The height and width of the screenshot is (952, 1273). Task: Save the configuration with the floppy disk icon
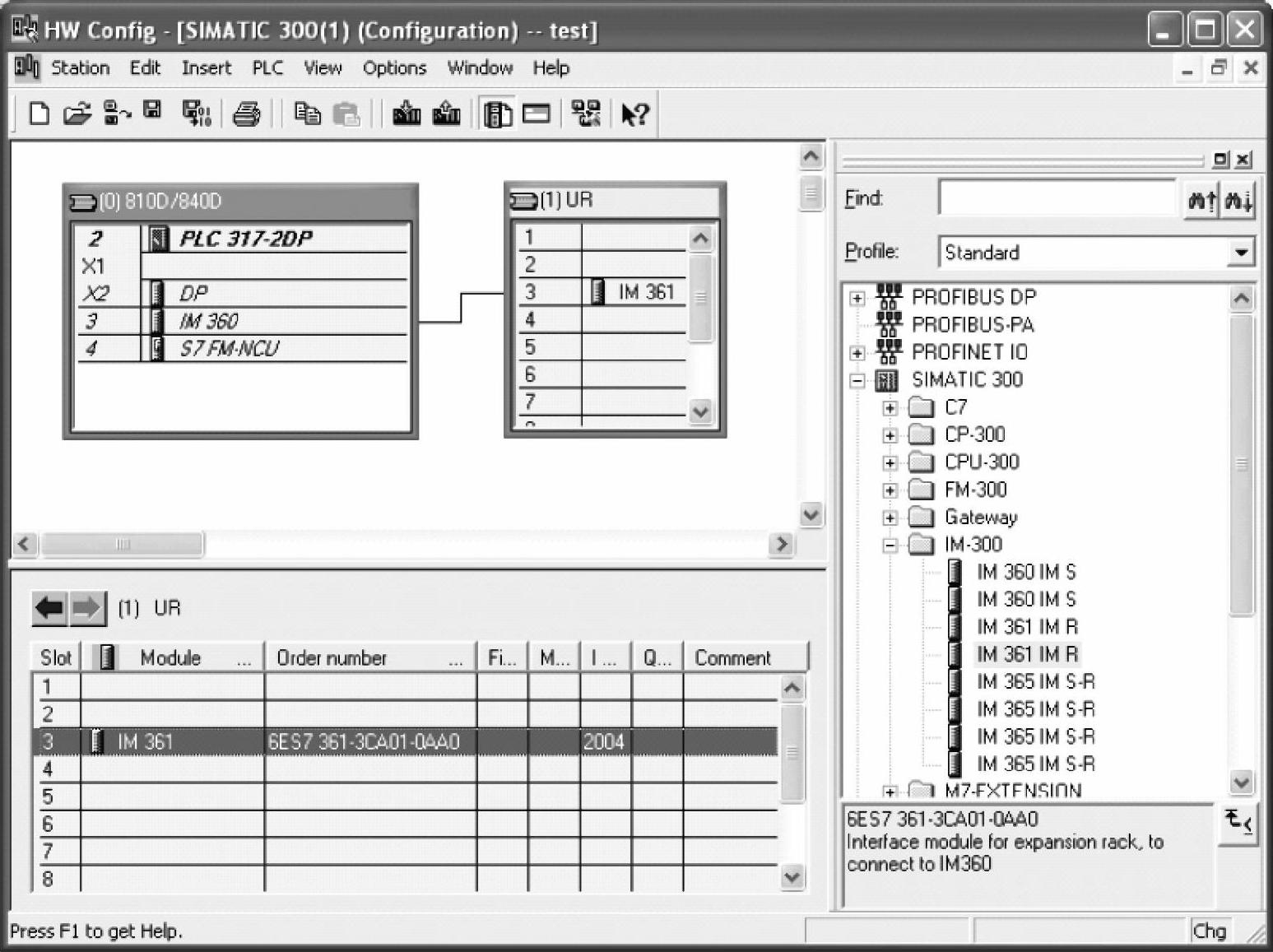(152, 111)
